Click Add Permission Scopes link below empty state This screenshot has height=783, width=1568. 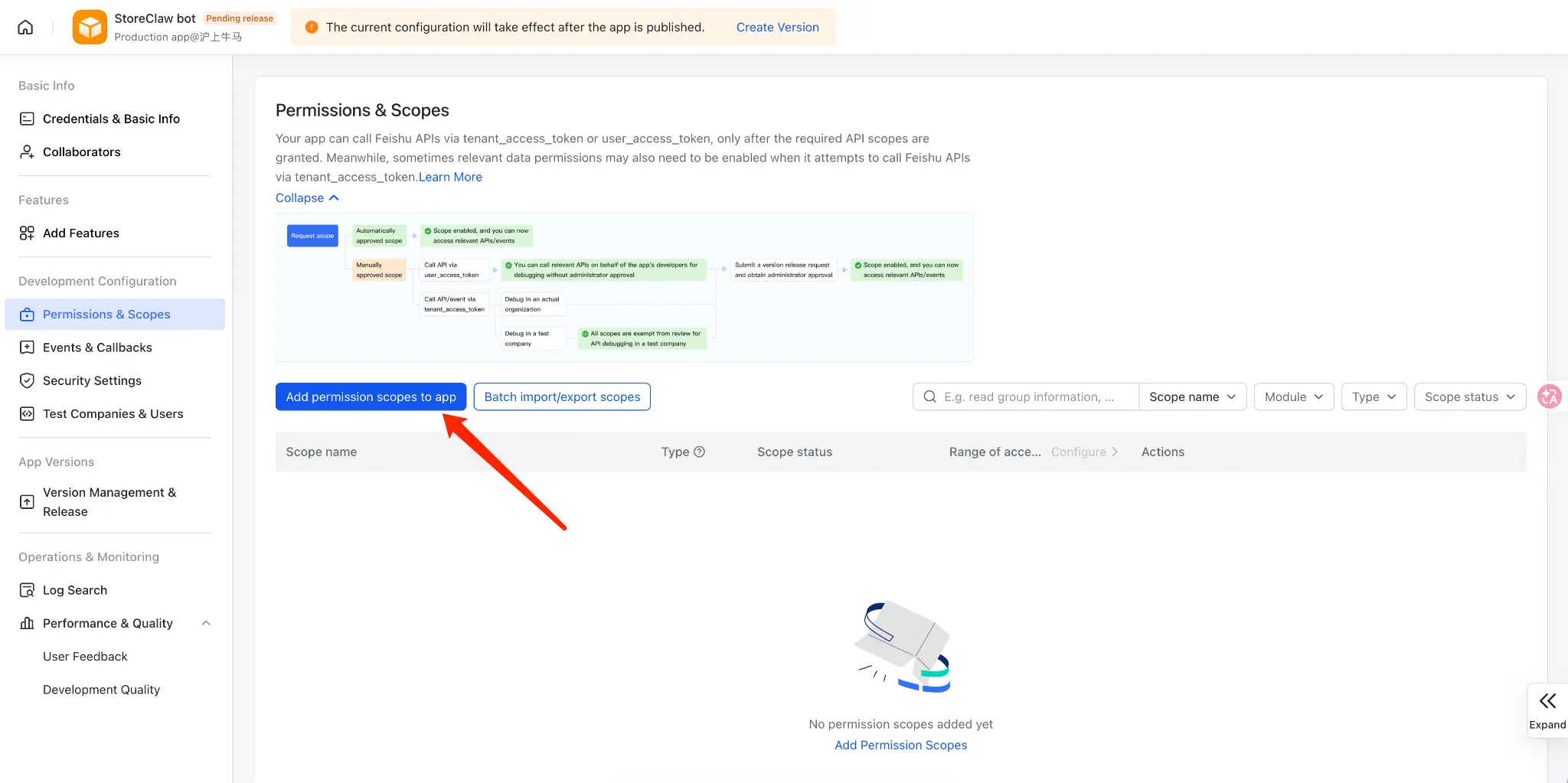tap(900, 745)
